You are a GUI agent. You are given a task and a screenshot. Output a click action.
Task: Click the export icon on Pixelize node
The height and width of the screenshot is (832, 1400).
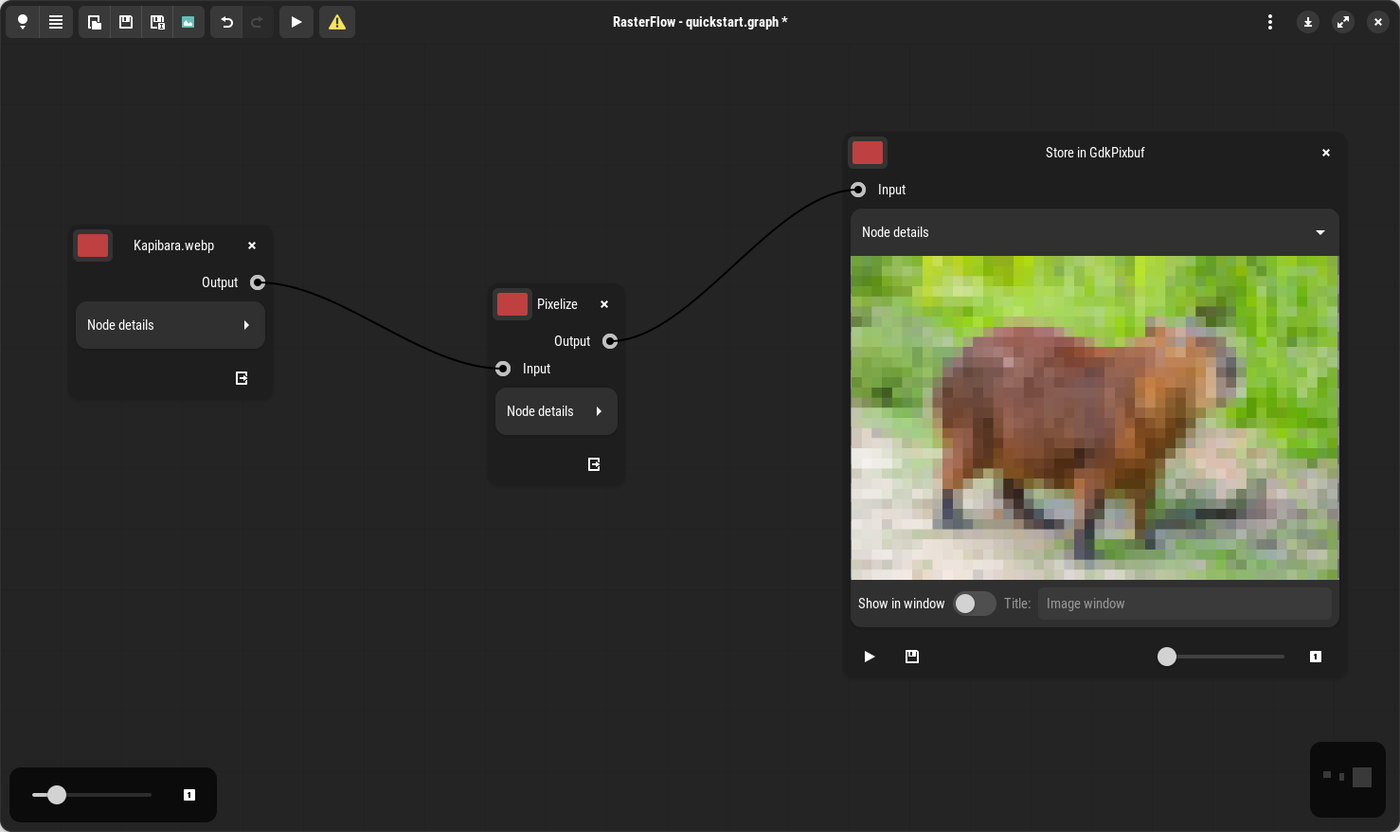pyautogui.click(x=594, y=464)
